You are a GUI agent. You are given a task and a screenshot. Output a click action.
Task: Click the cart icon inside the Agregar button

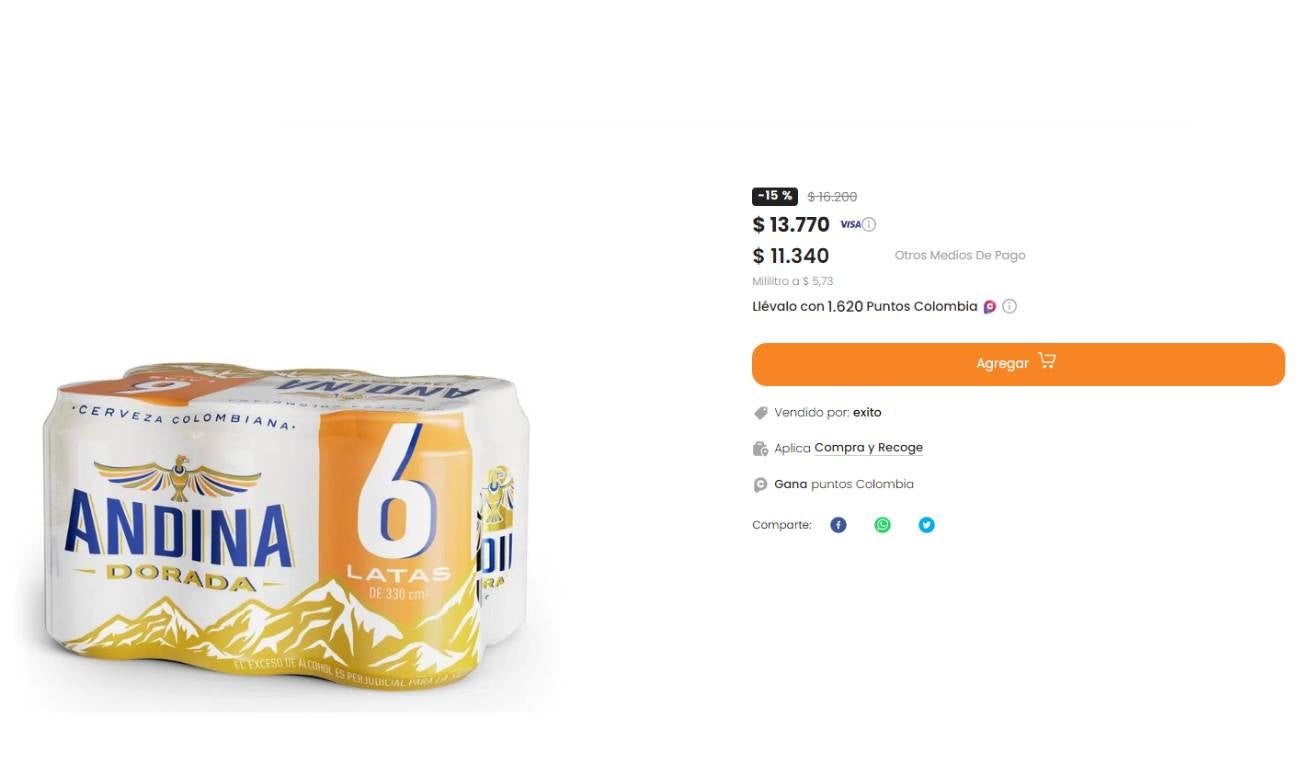[1046, 362]
